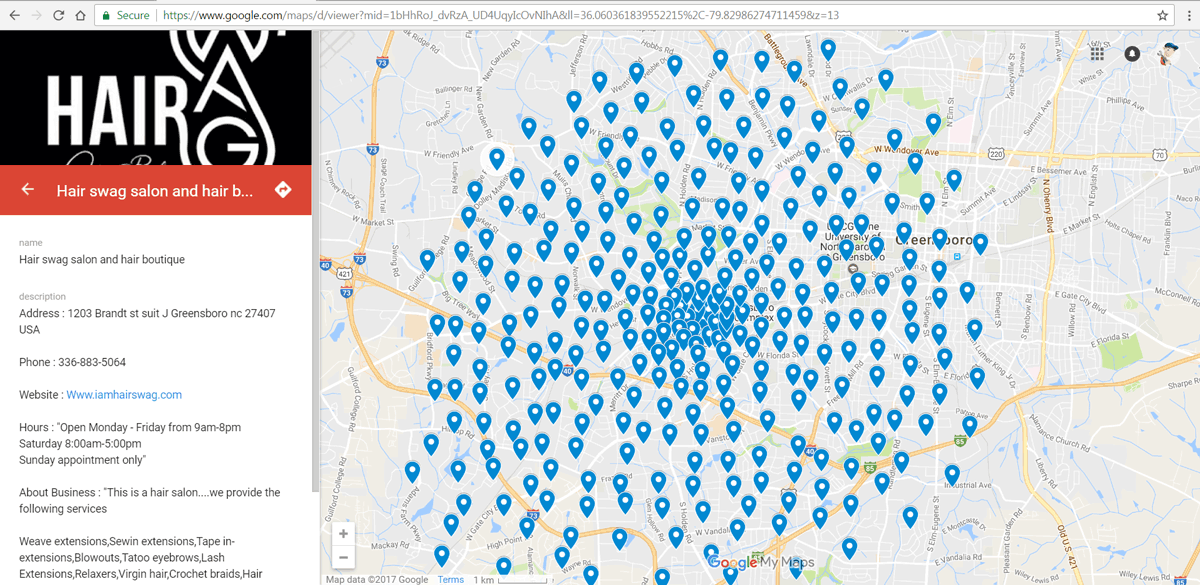Click the 'Saturday 8:00am-5:00pm' hours line
Image resolution: width=1200 pixels, height=585 pixels.
click(78, 443)
